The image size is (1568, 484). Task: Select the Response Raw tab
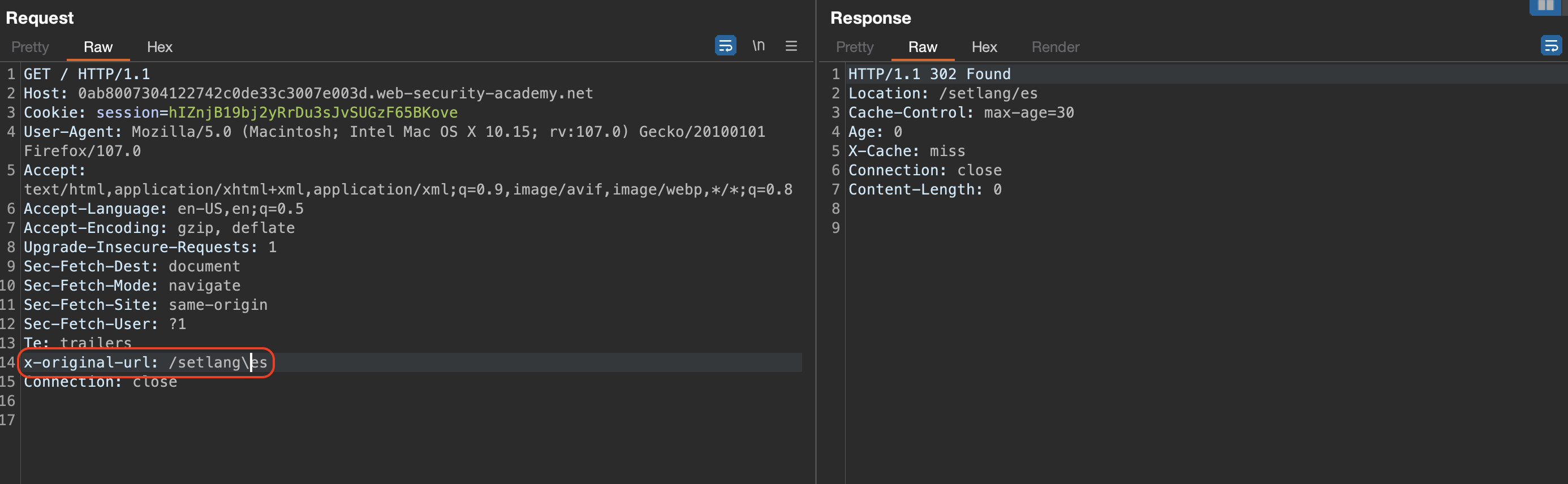tap(922, 47)
